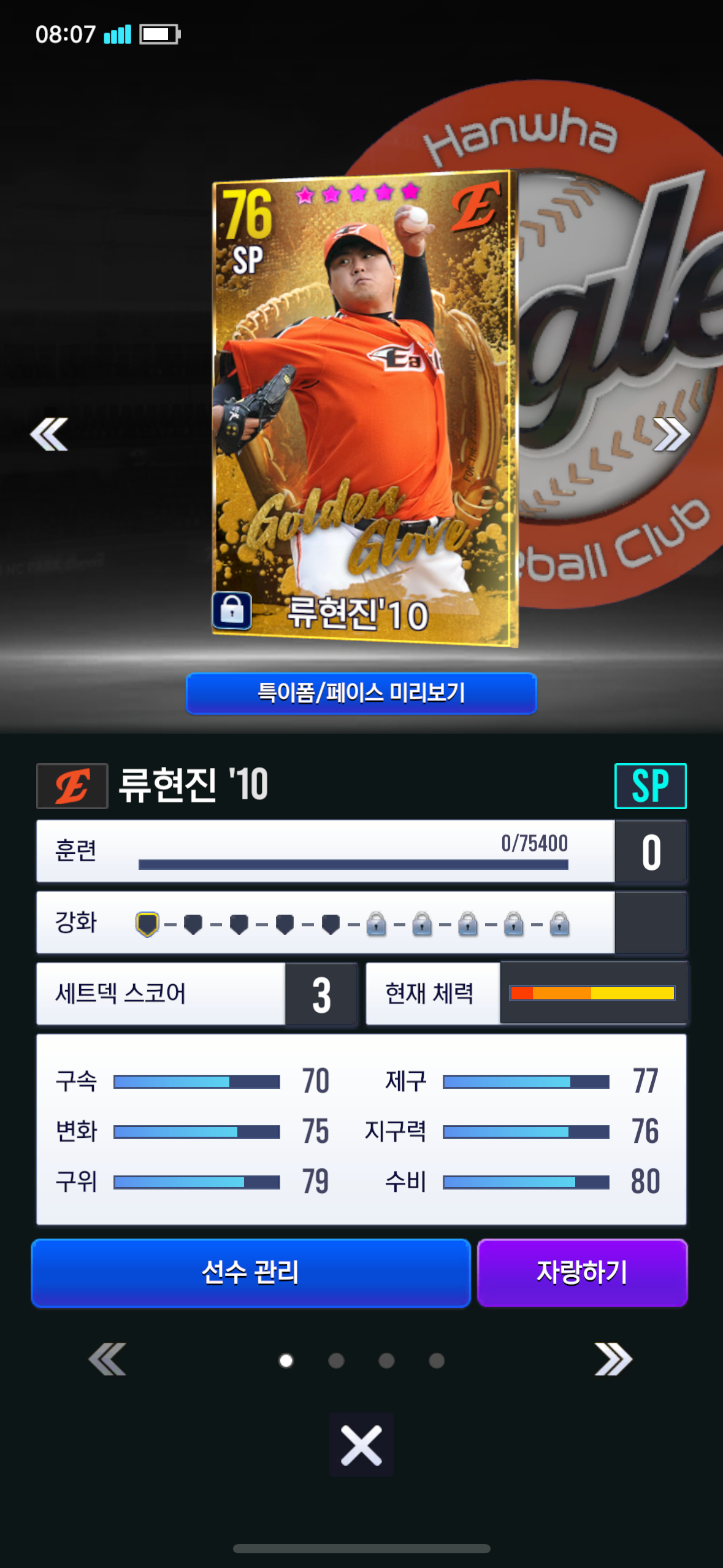Tap the 자랑하기 share button
723x1568 pixels.
[x=582, y=1273]
